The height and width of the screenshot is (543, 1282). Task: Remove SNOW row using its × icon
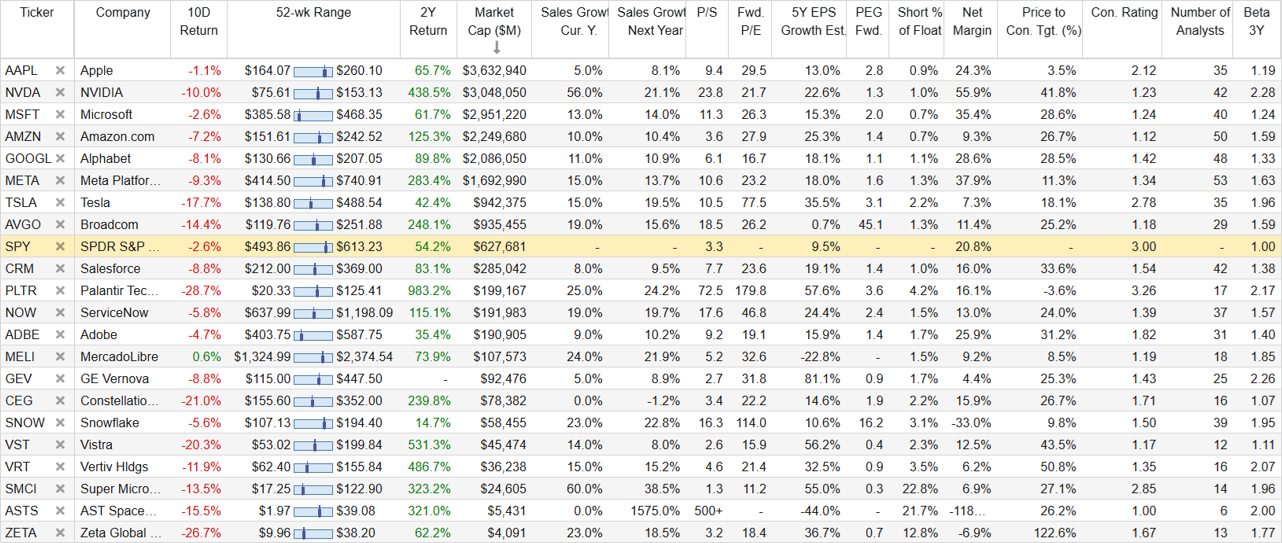click(60, 423)
